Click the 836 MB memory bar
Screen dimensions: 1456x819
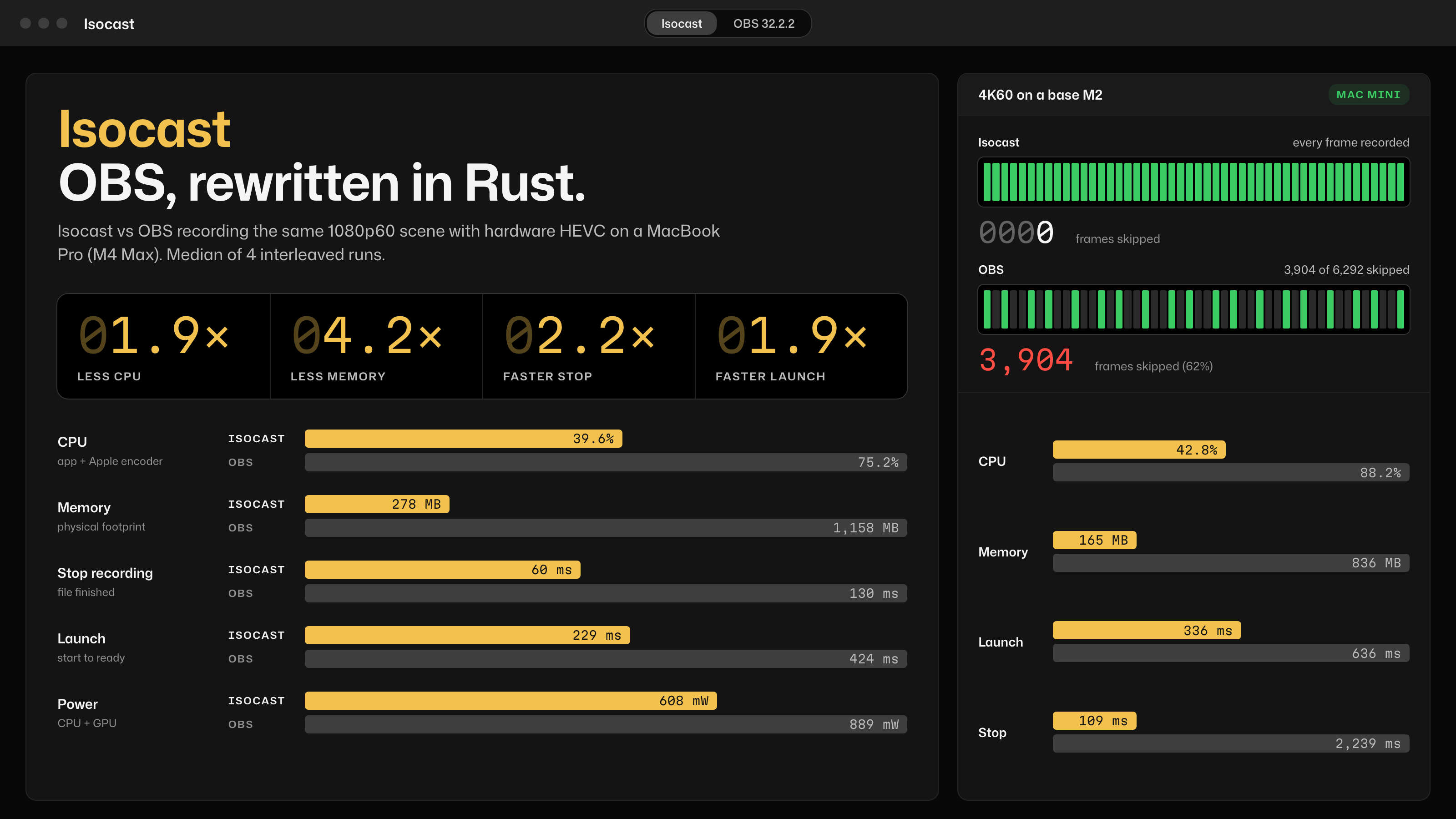tap(1231, 563)
